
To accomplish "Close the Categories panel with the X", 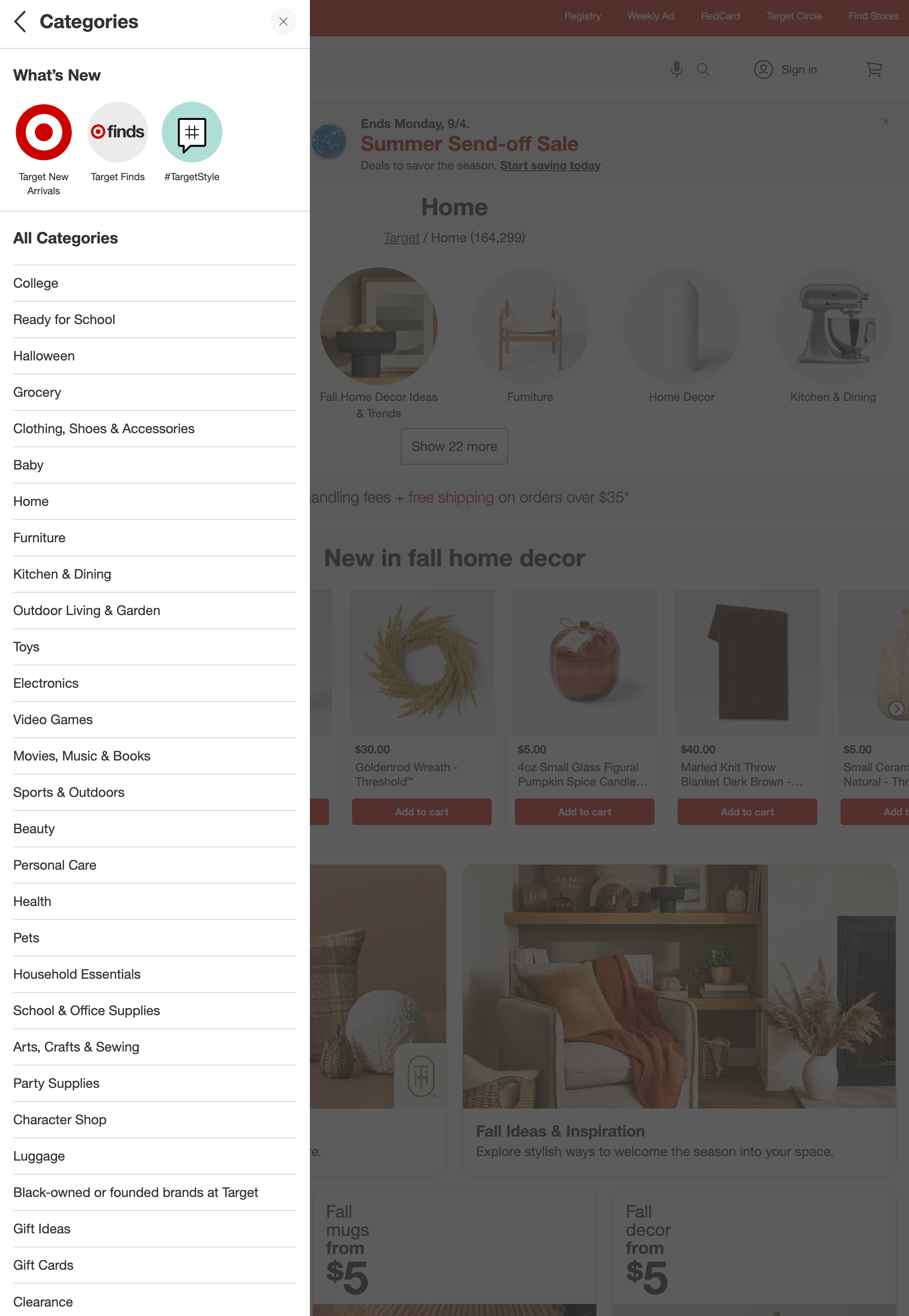I will coord(283,21).
